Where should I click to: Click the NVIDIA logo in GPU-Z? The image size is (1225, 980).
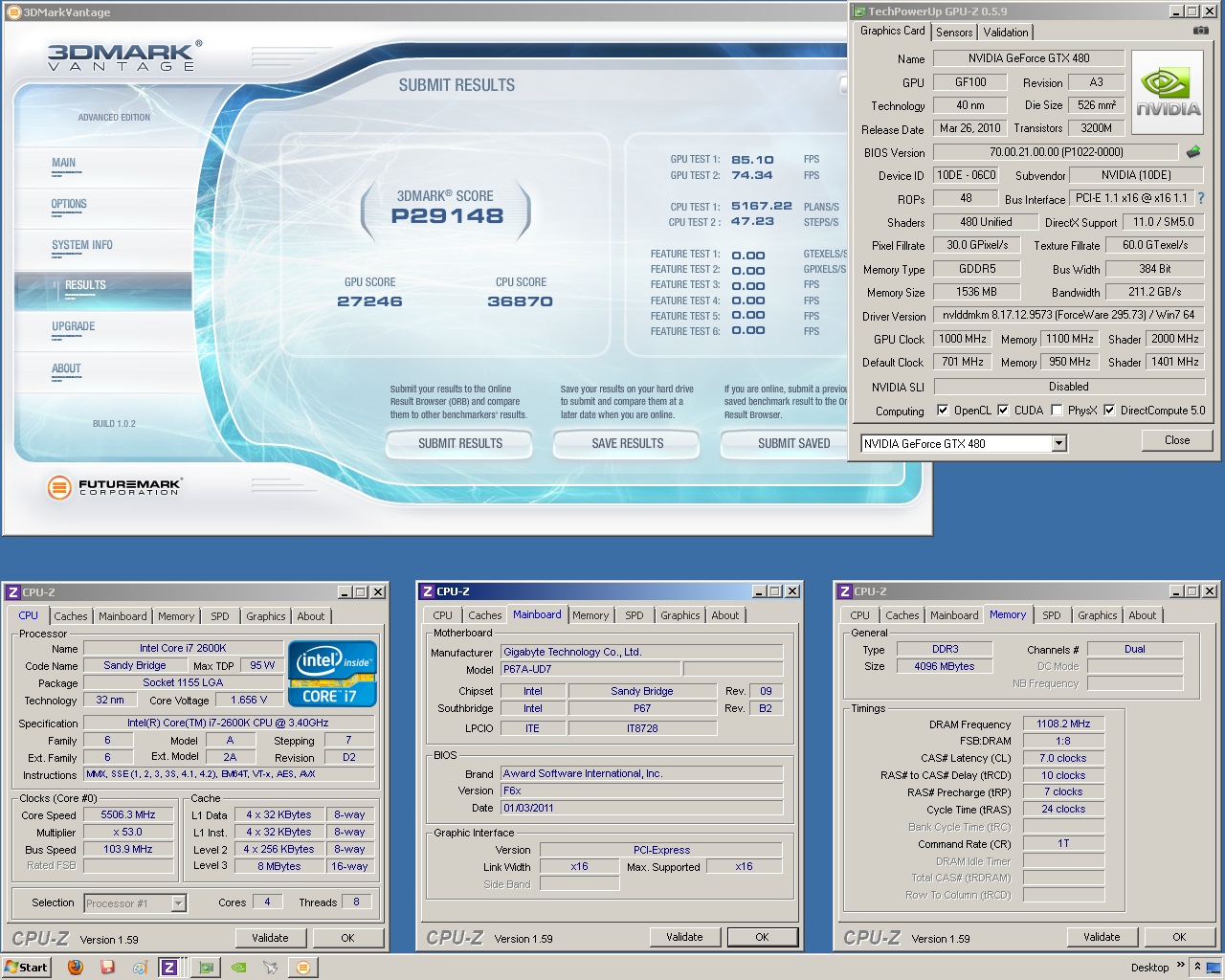click(x=1168, y=94)
